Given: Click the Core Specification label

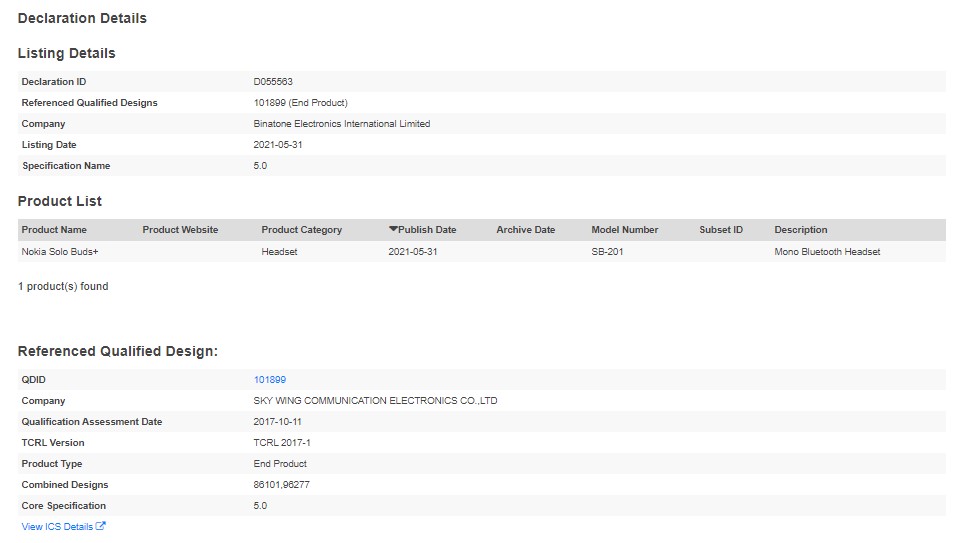Looking at the screenshot, I should click(x=63, y=505).
